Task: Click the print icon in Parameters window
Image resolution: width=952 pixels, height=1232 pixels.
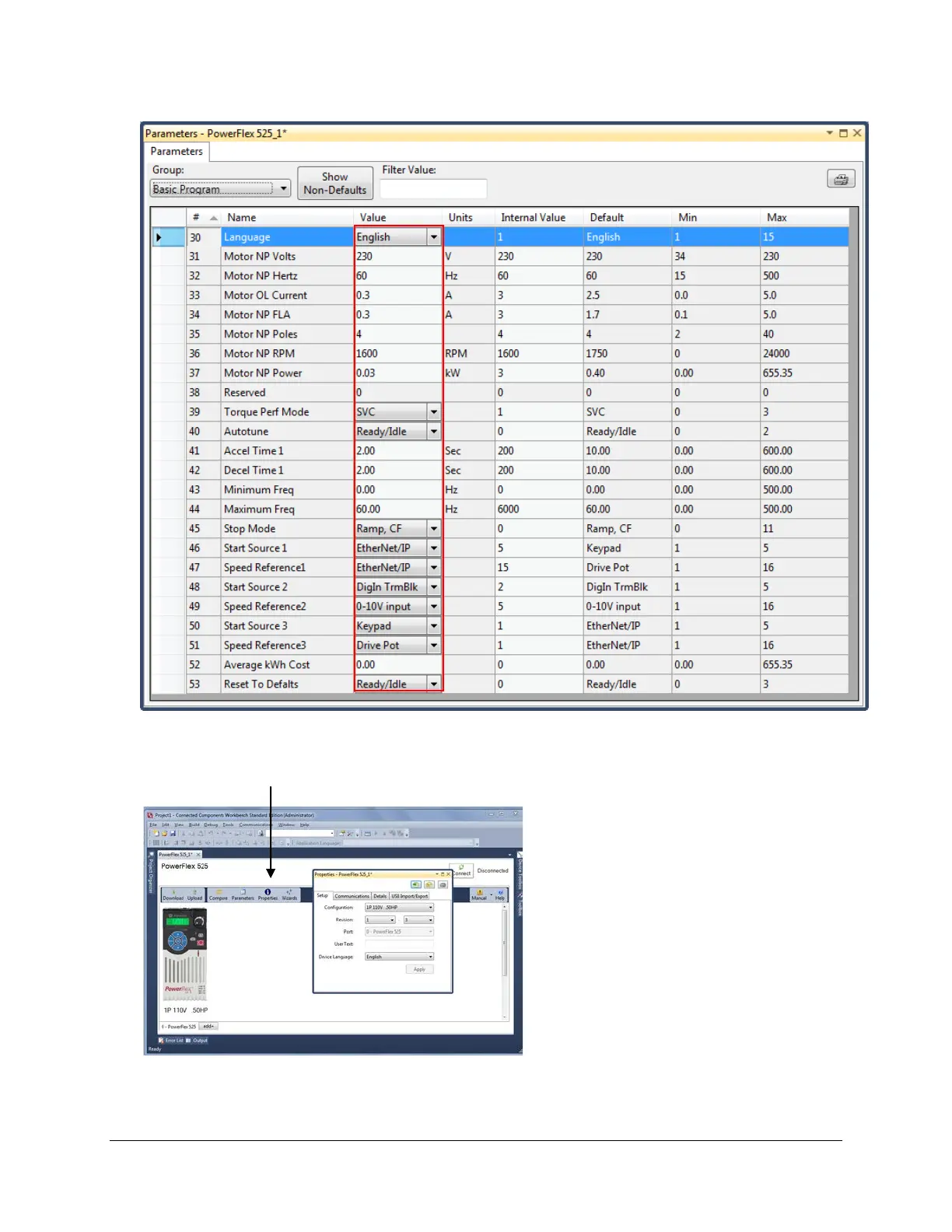Action: coord(841,180)
